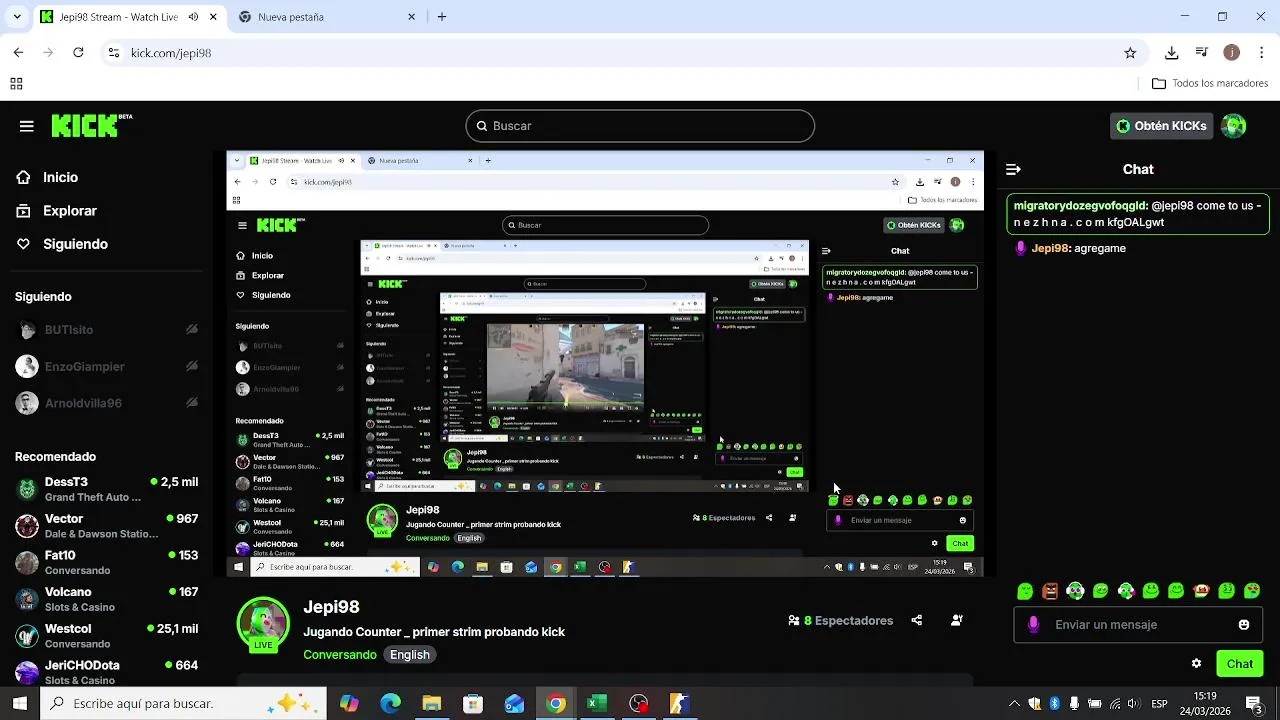Go to Inicio in the sidebar
Image resolution: width=1280 pixels, height=720 pixels.
pyautogui.click(x=60, y=177)
